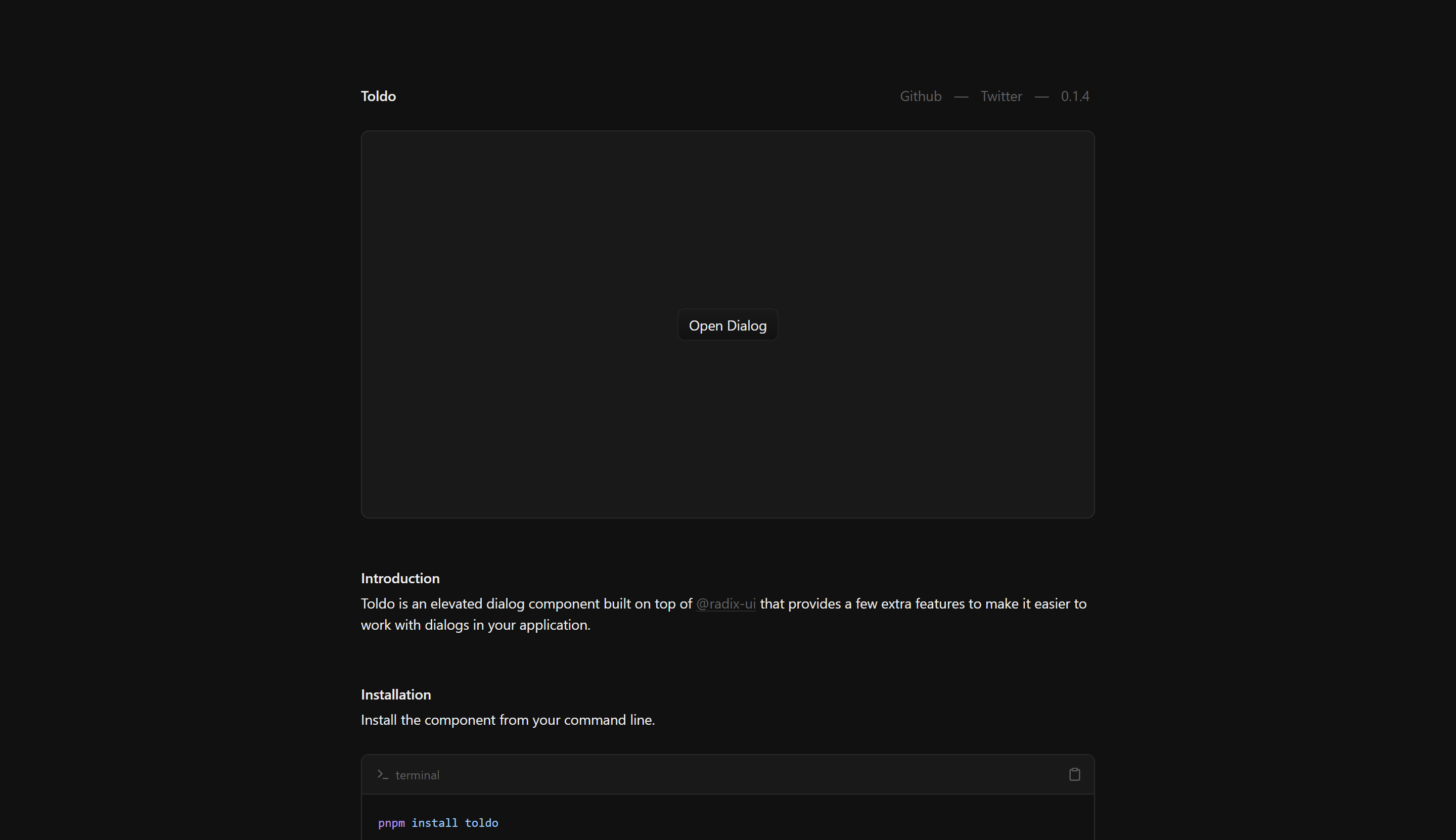This screenshot has width=1456, height=840.
Task: Click the Toldo site title
Action: [378, 97]
